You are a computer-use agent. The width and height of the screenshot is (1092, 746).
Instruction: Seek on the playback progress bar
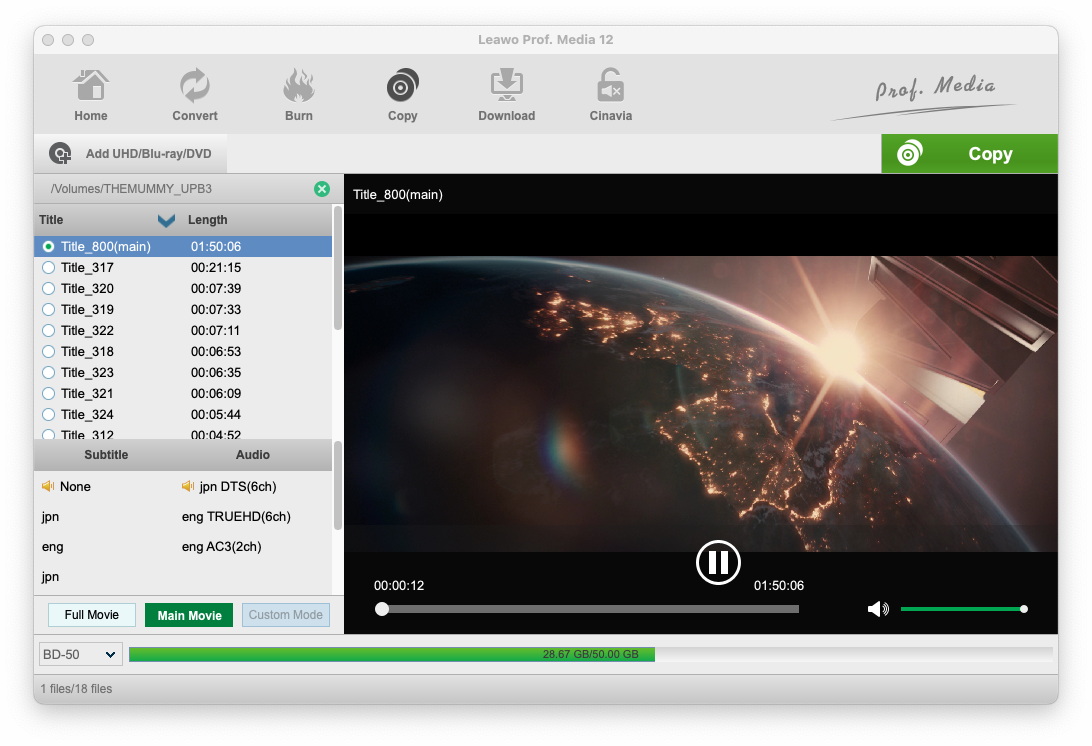tap(590, 609)
